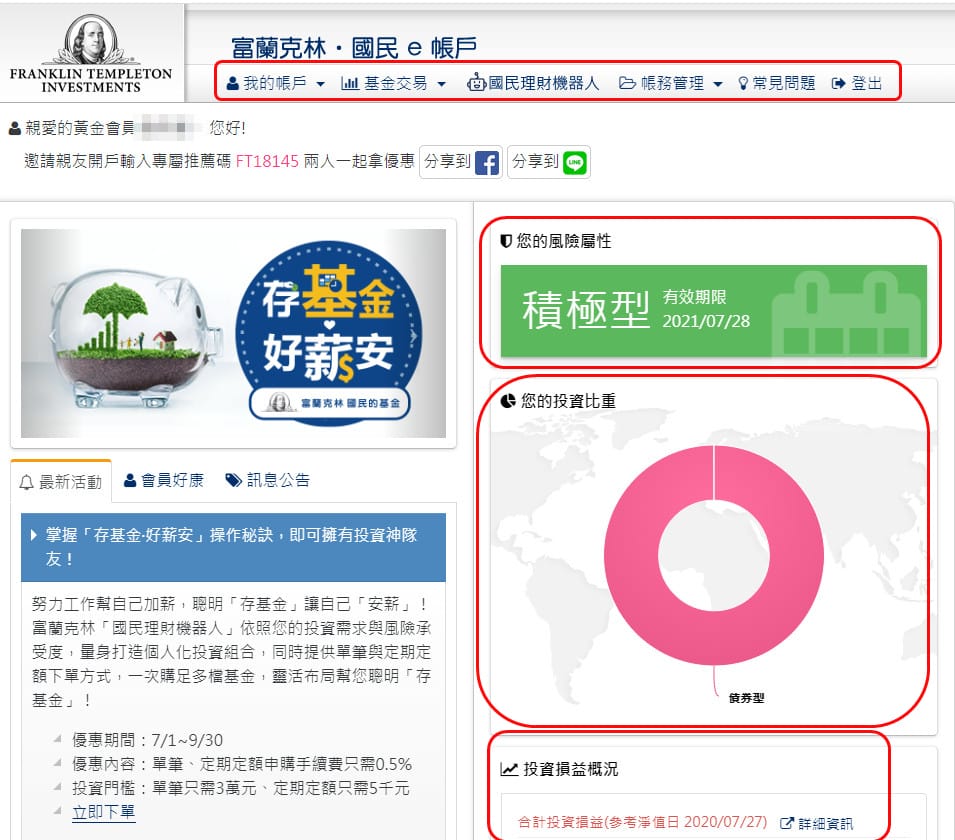Click the 合計投資損益 reference date text
The width and height of the screenshot is (955, 840).
(x=643, y=822)
